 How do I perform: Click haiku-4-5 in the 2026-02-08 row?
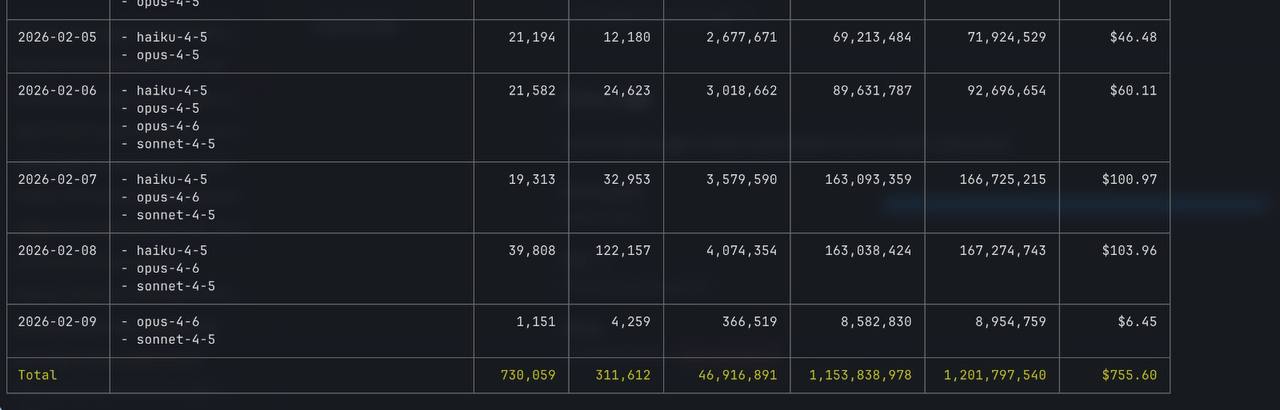pyautogui.click(x=172, y=250)
